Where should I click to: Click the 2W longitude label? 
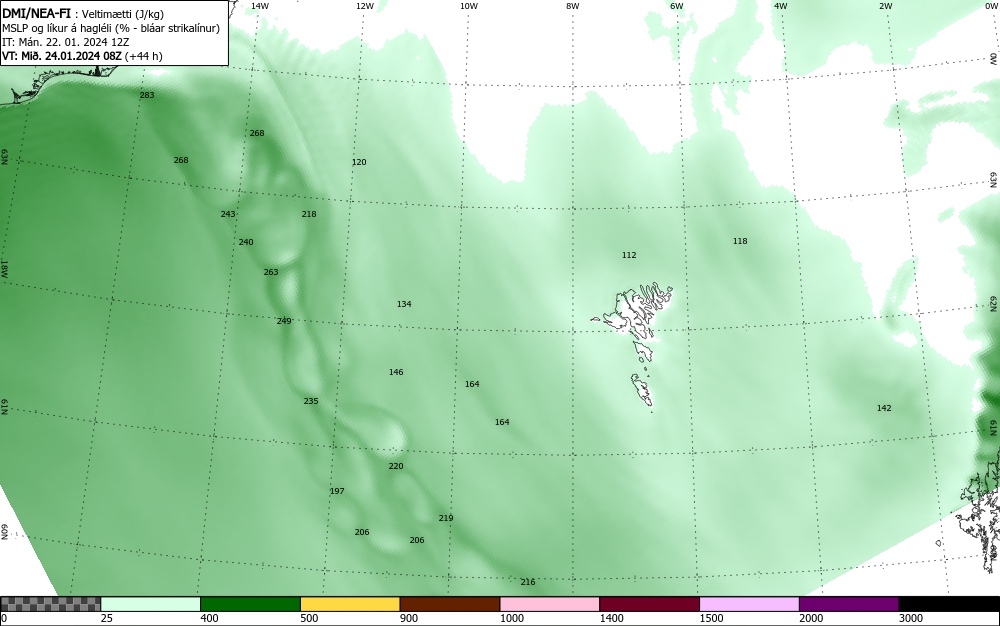pyautogui.click(x=886, y=6)
